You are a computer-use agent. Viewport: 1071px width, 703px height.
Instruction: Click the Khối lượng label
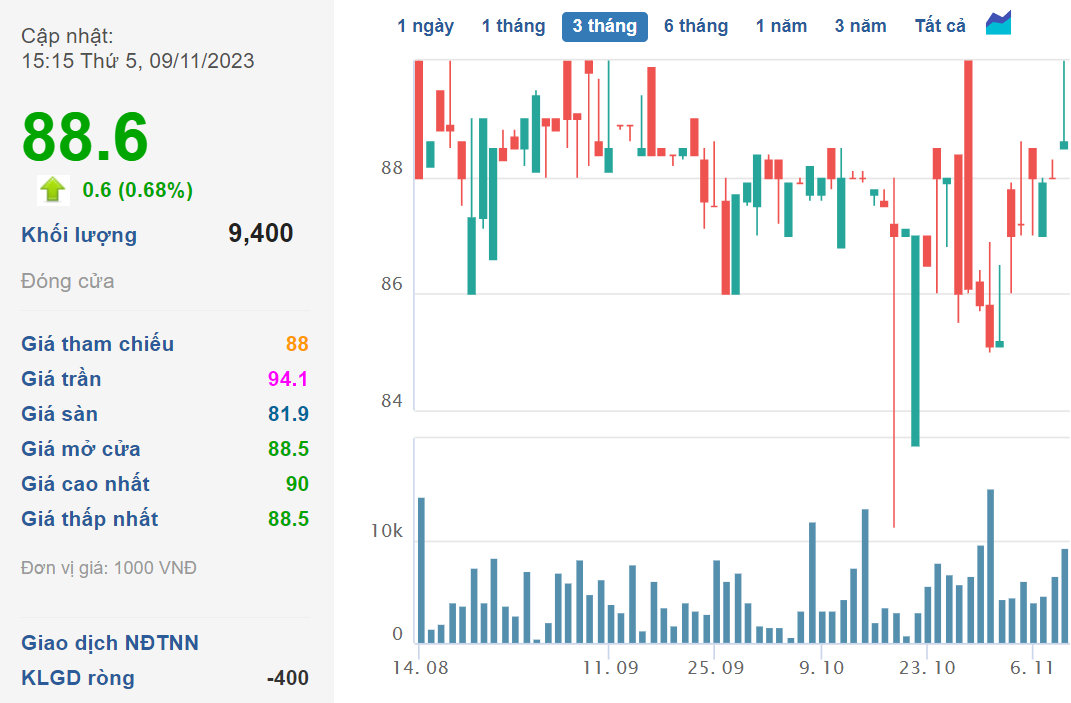point(79,235)
